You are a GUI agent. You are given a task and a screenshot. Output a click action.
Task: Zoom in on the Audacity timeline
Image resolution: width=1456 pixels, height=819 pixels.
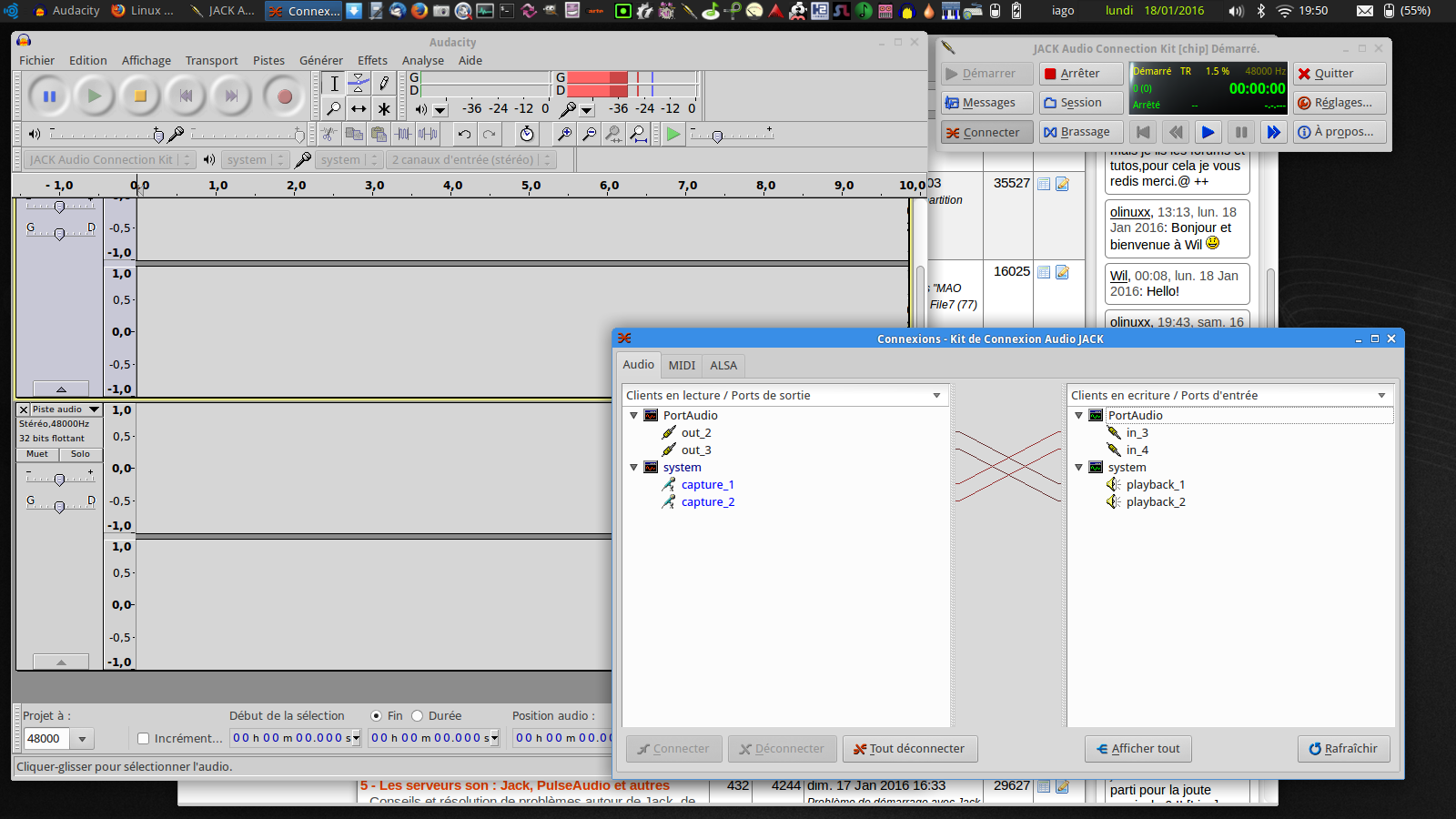564,134
